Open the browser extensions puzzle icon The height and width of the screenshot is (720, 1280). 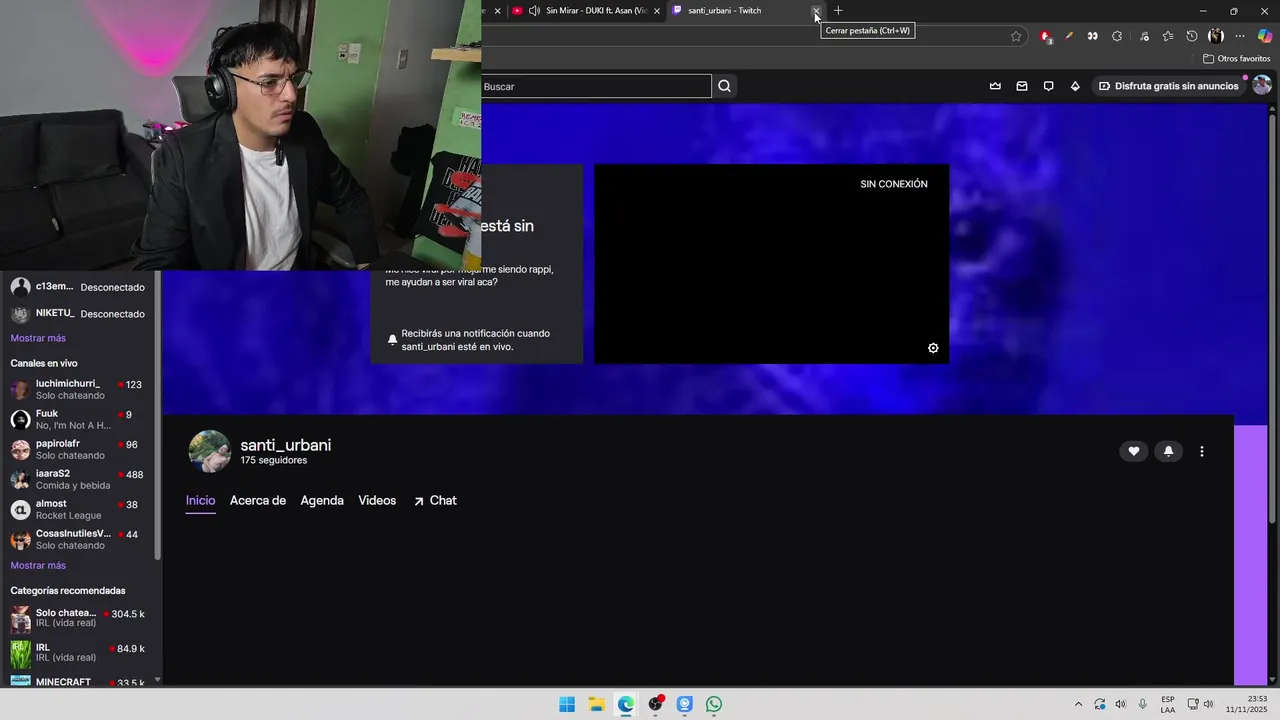pos(1117,36)
